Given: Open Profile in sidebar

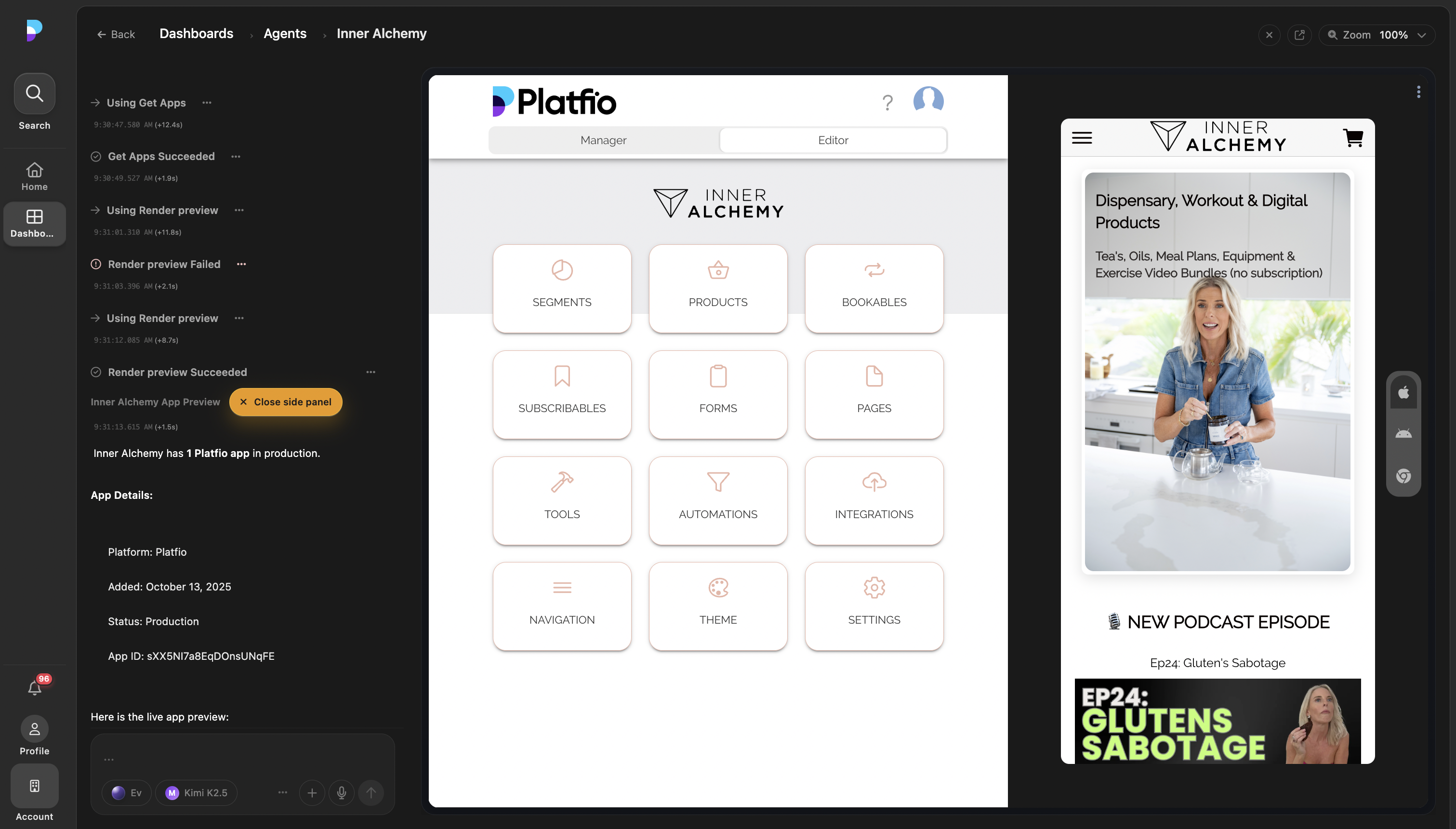Looking at the screenshot, I should (34, 735).
